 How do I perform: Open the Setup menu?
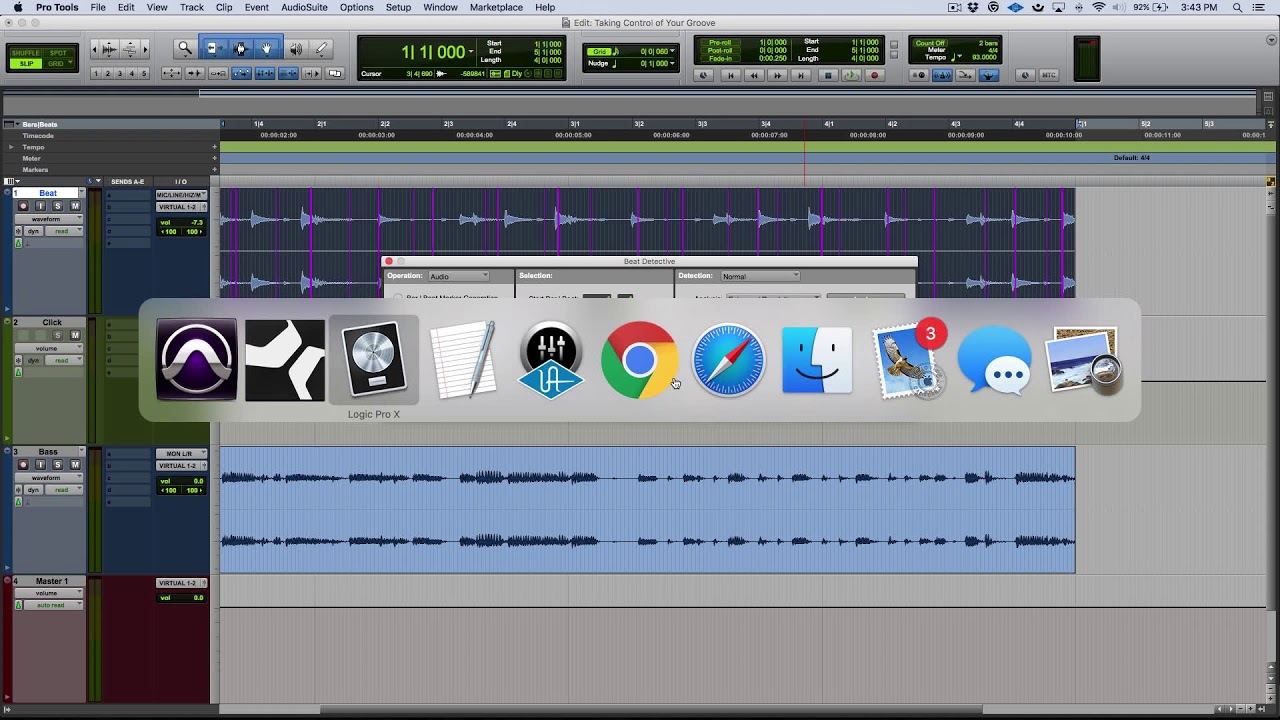point(398,7)
